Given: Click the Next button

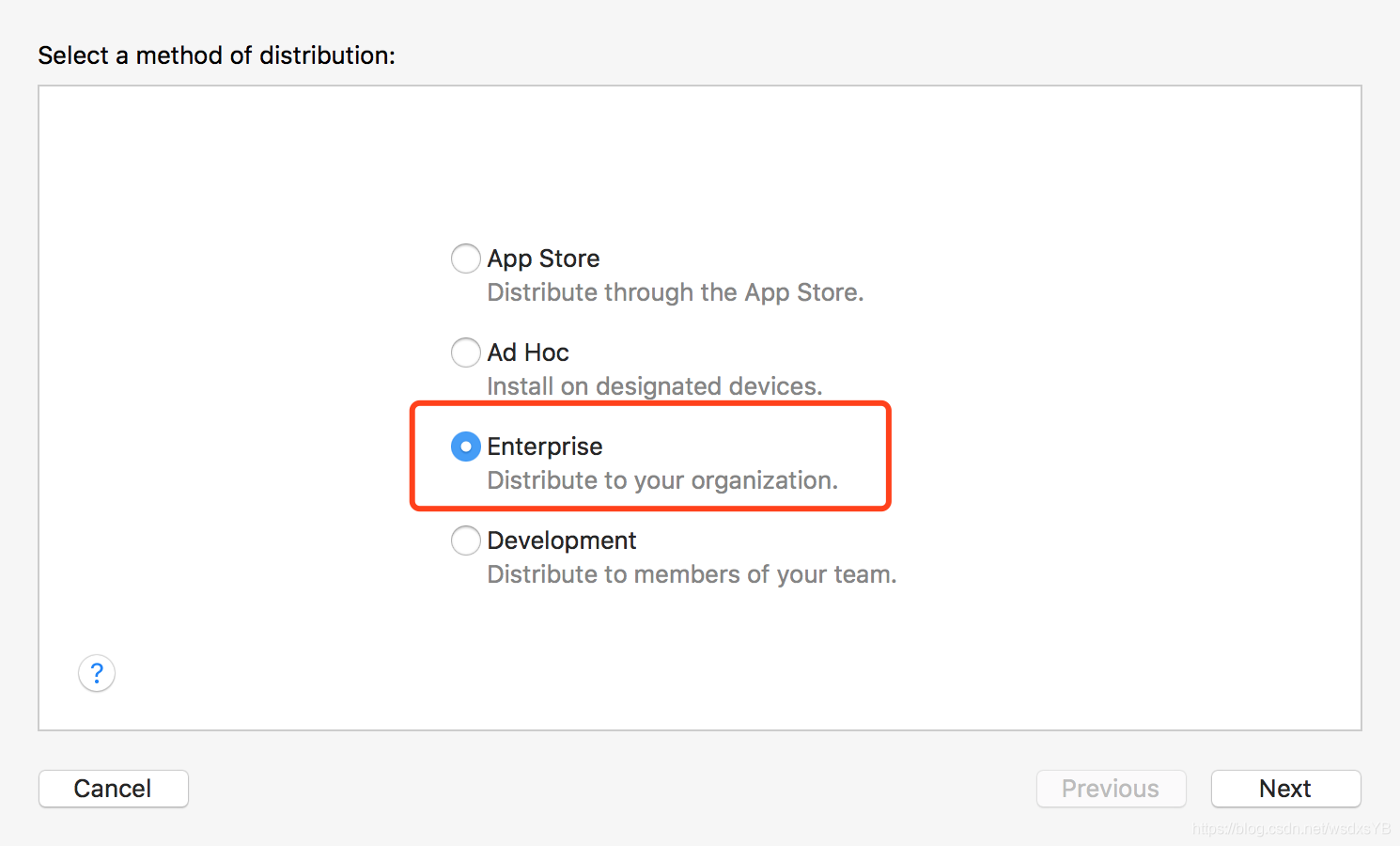Looking at the screenshot, I should click(1285, 789).
